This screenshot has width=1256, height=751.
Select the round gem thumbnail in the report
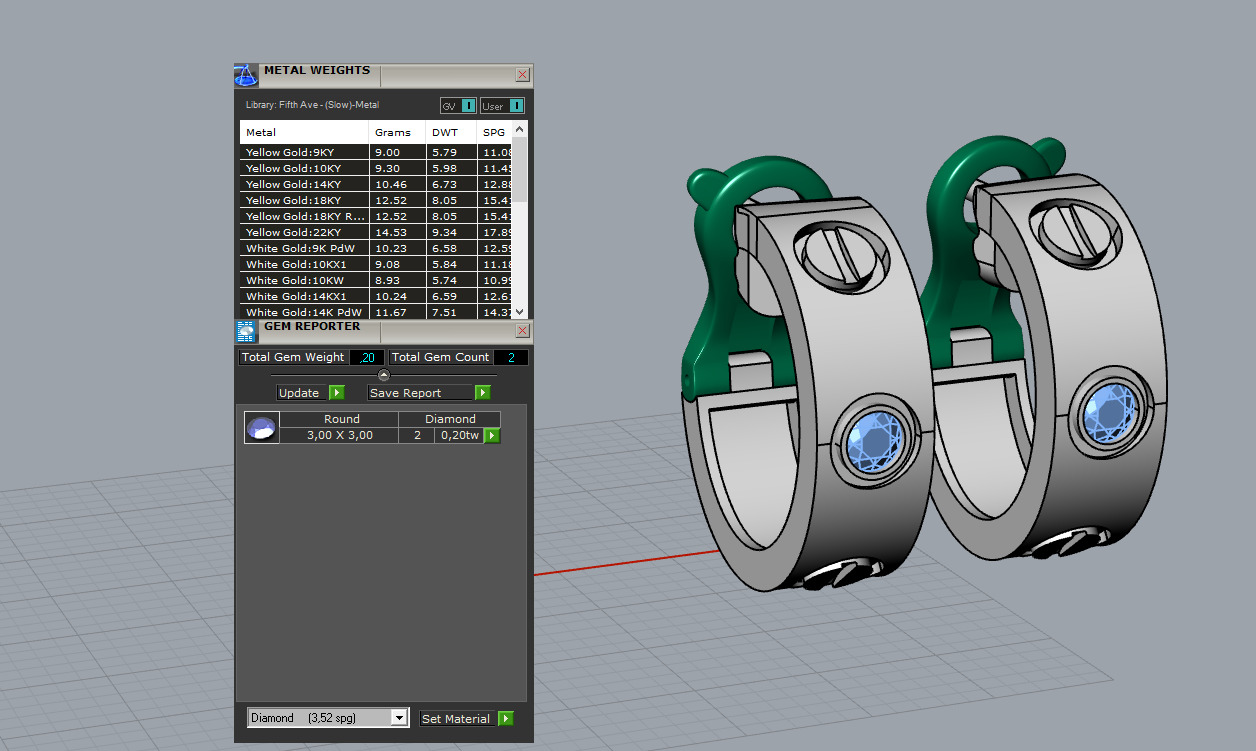click(261, 427)
